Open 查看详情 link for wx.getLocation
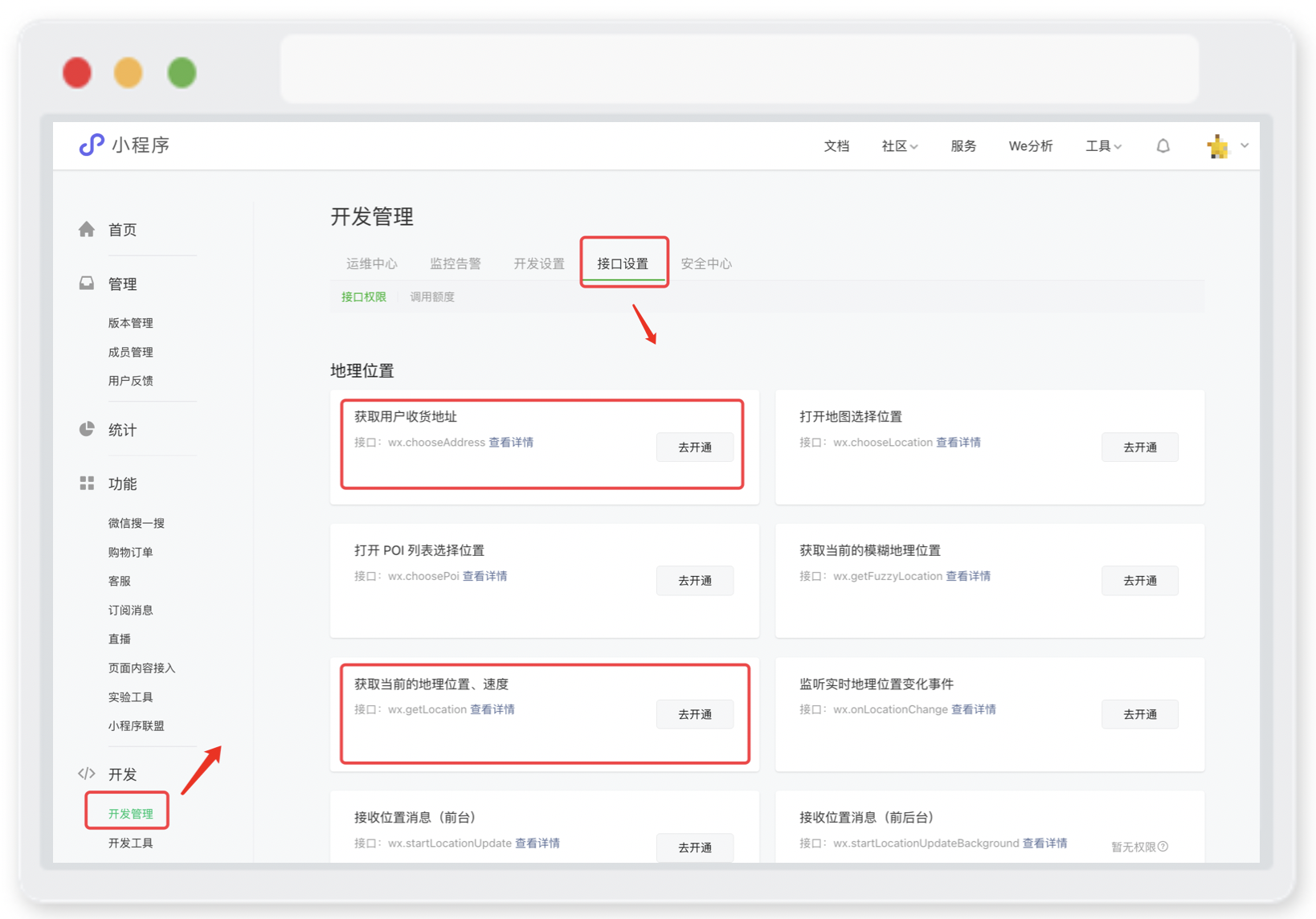 coord(492,709)
